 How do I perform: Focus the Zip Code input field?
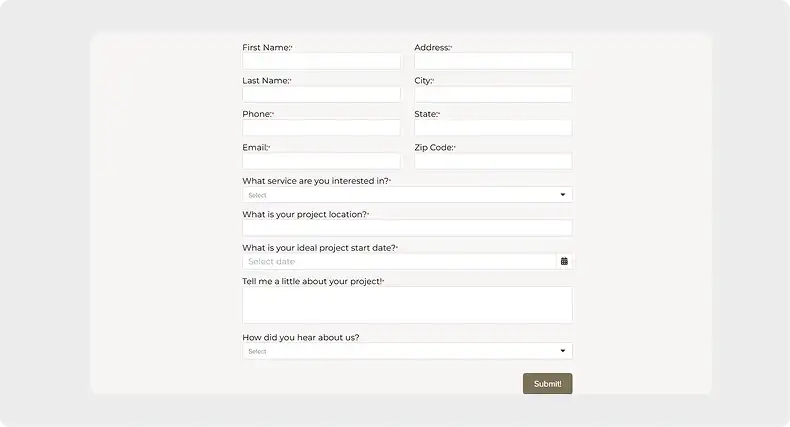tap(493, 161)
